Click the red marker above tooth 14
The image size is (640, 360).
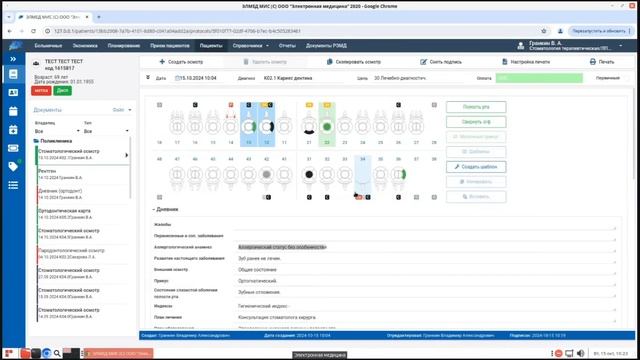[231, 105]
